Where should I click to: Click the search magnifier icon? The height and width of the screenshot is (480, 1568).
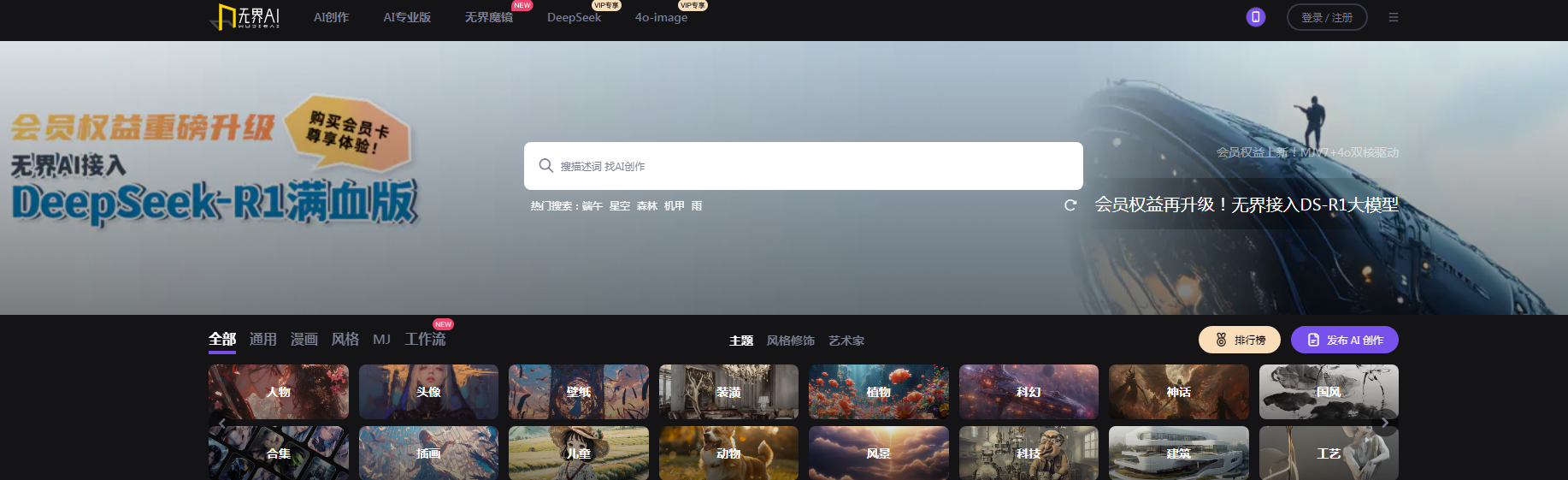pyautogui.click(x=545, y=166)
